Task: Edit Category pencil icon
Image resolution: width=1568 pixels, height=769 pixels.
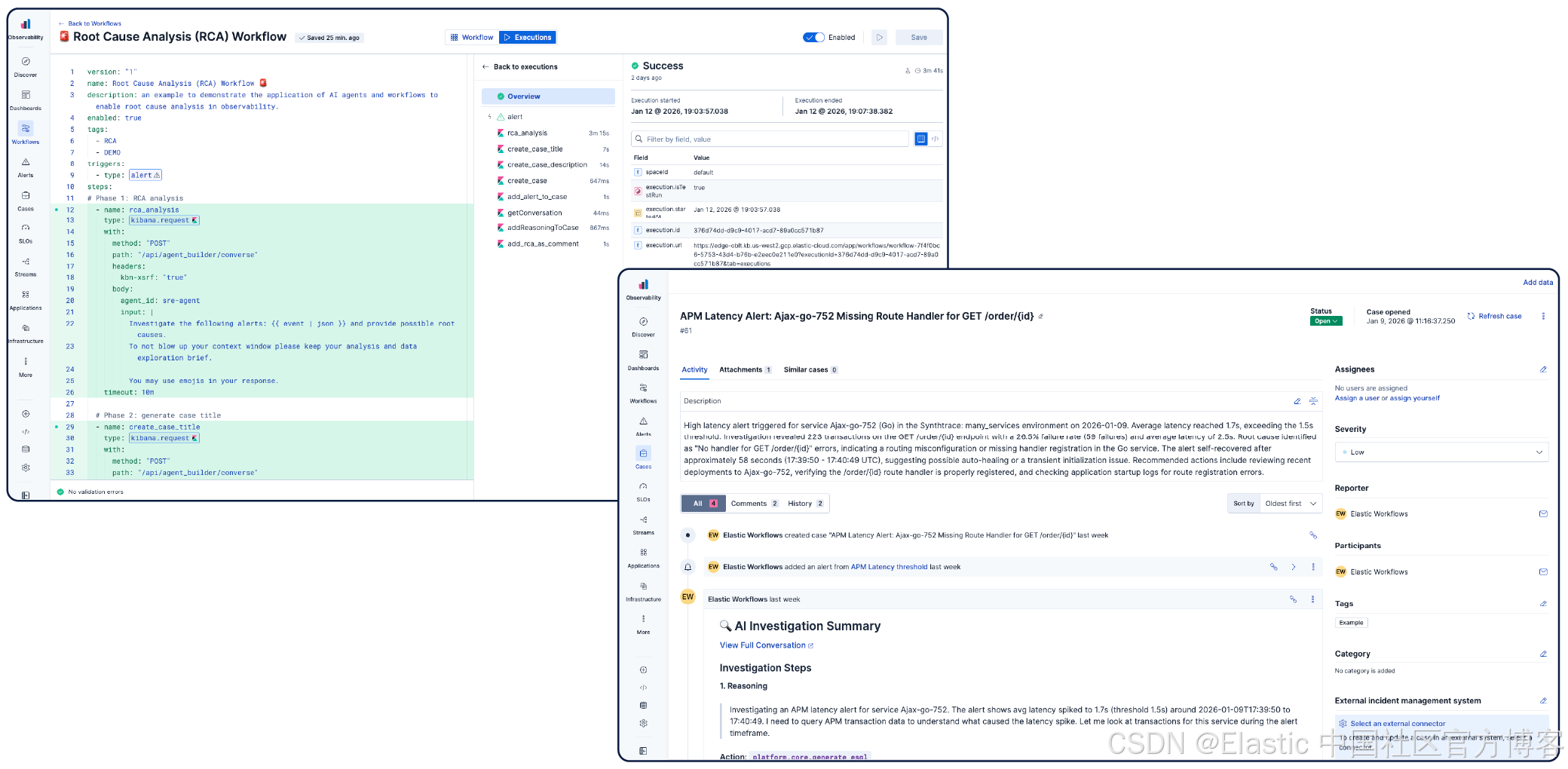Action: coord(1543,654)
